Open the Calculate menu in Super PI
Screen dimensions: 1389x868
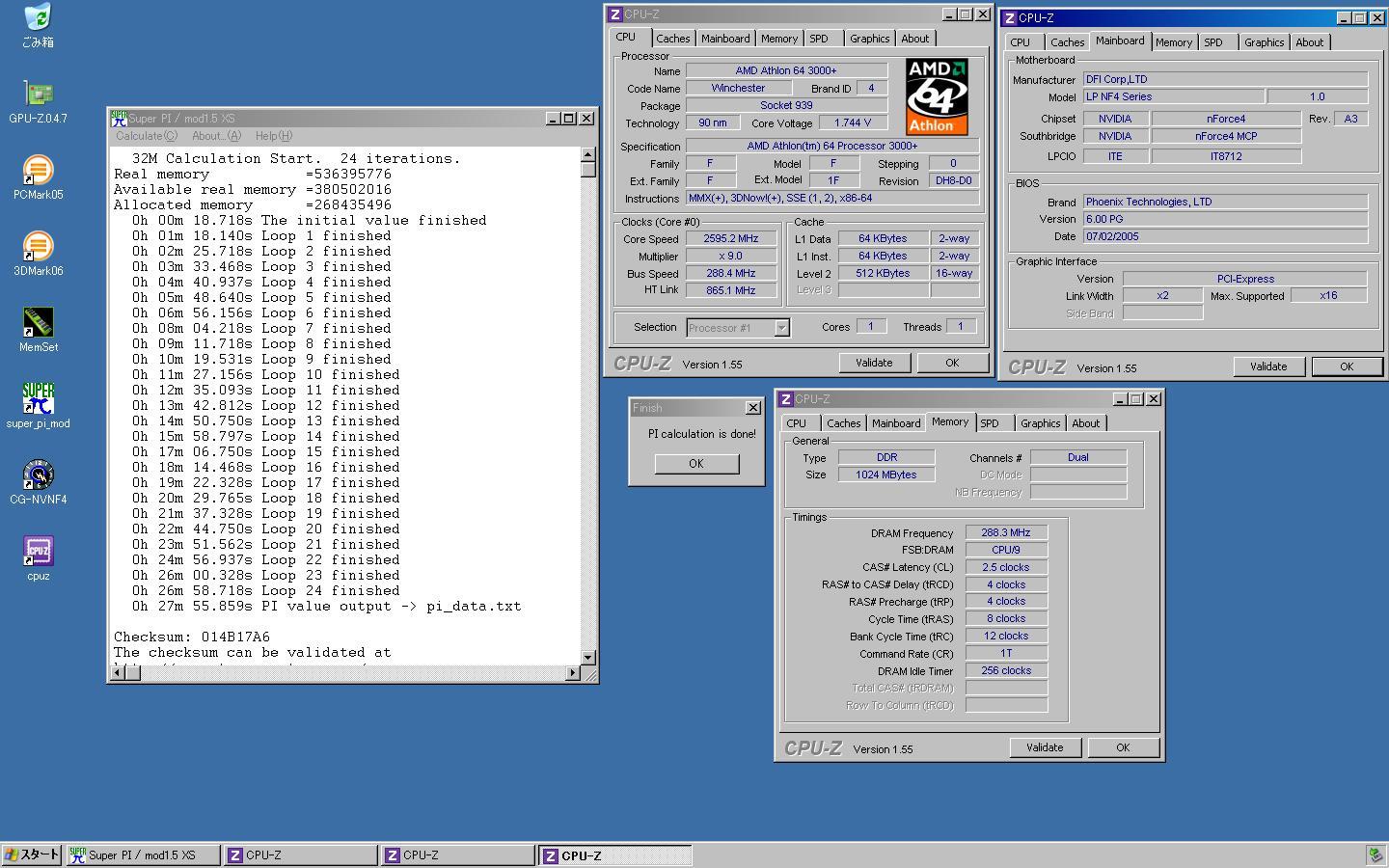click(x=147, y=136)
